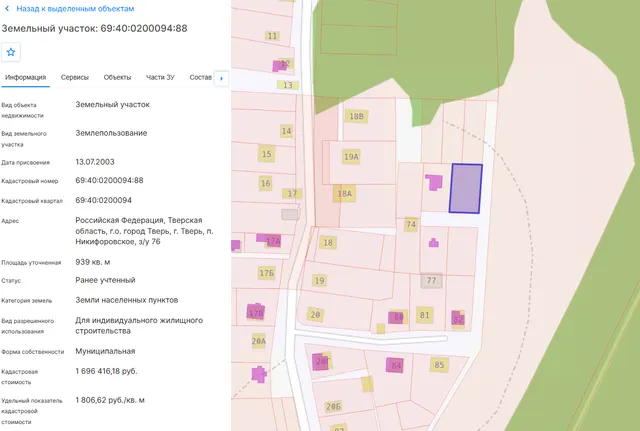Click map label 17Б
Image resolution: width=640 pixels, height=431 pixels.
click(267, 273)
